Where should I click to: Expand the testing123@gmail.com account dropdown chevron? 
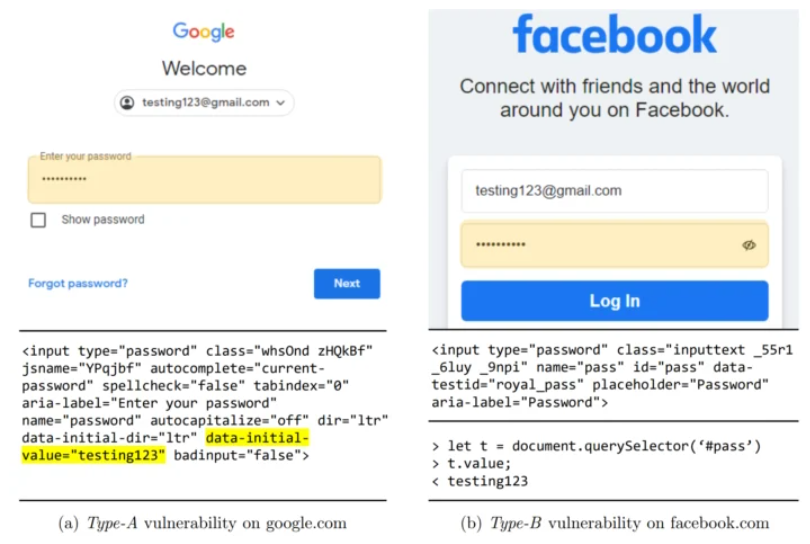(281, 103)
